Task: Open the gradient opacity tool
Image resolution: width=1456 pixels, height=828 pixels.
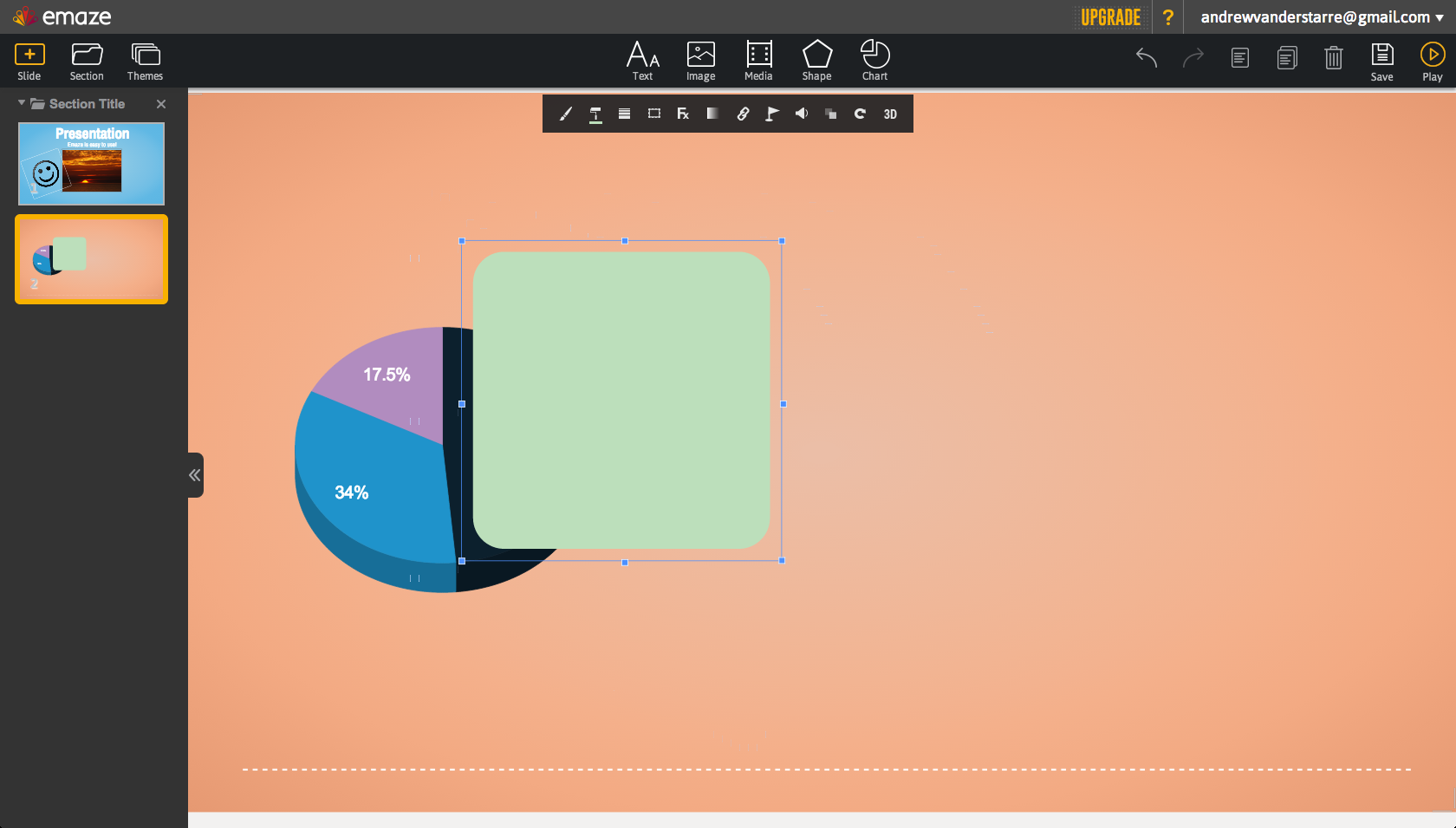Action: [x=712, y=114]
